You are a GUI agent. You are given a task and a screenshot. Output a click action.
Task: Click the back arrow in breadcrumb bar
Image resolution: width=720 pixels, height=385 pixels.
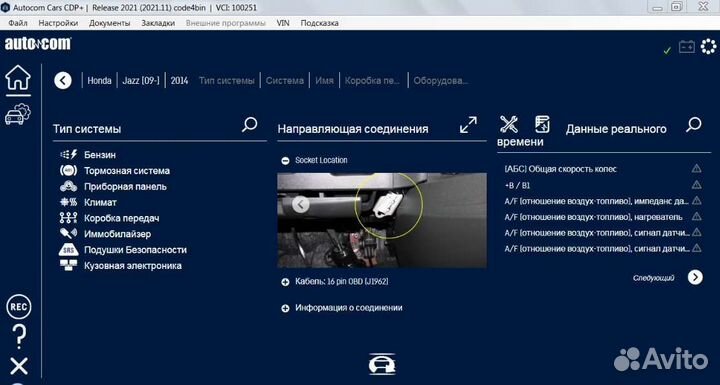click(x=63, y=80)
